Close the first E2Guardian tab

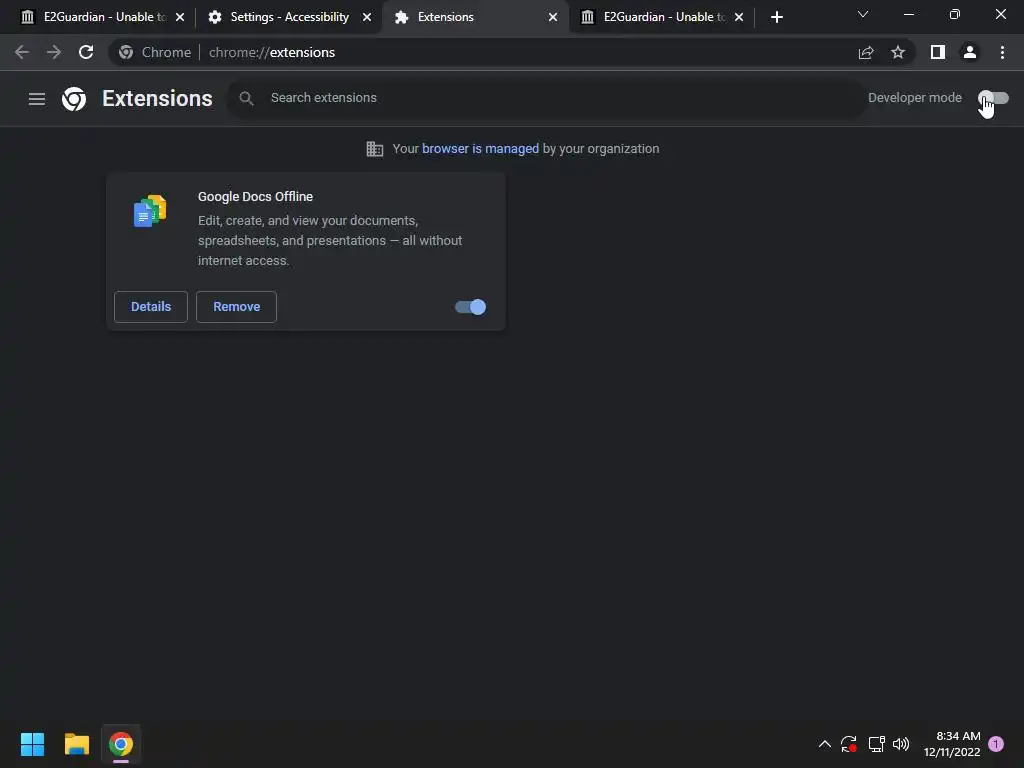[x=180, y=17]
